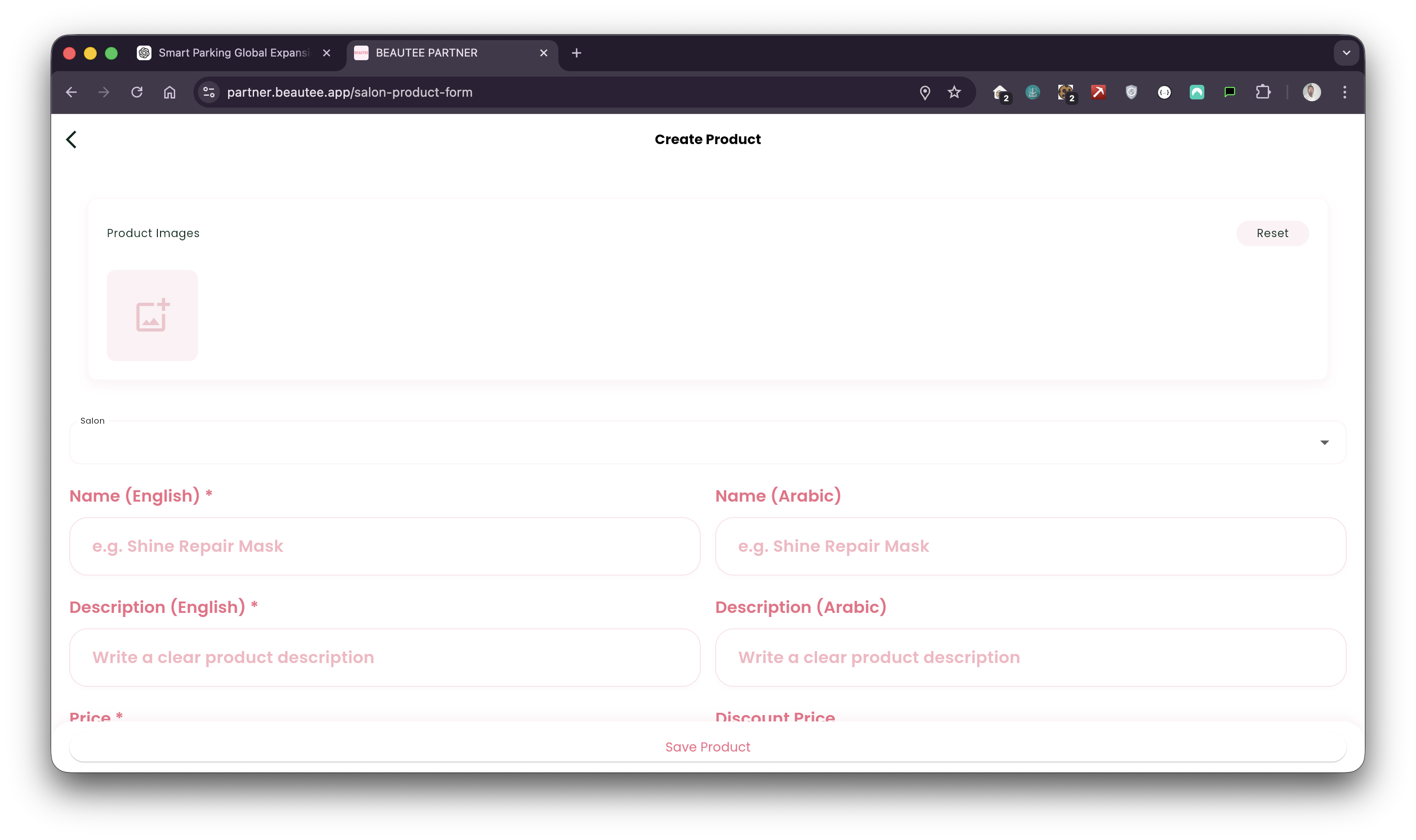Expand the Salon dropdown

[708, 442]
